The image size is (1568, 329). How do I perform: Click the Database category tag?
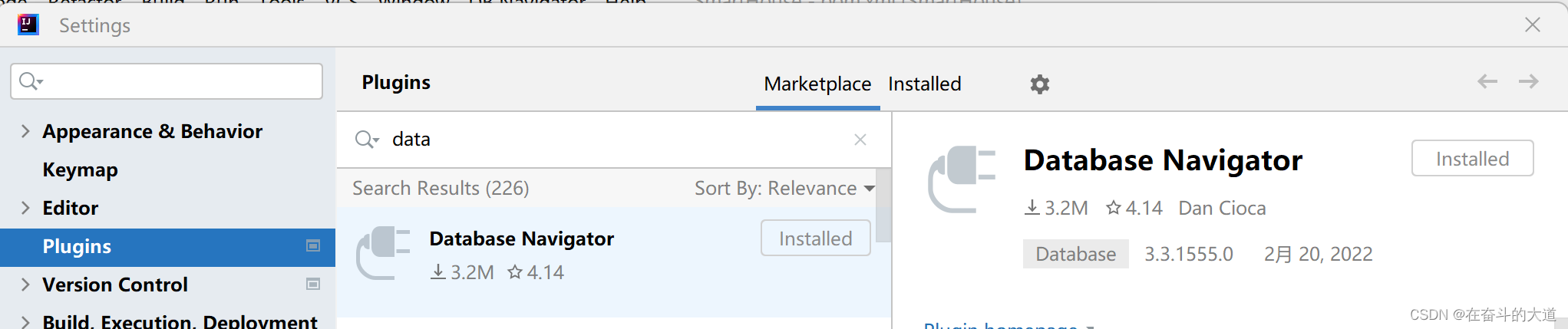(x=1075, y=255)
